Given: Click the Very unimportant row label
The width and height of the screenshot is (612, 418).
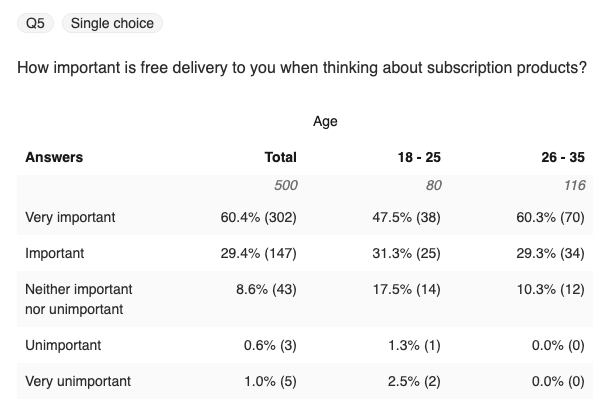Looking at the screenshot, I should coord(77,381).
